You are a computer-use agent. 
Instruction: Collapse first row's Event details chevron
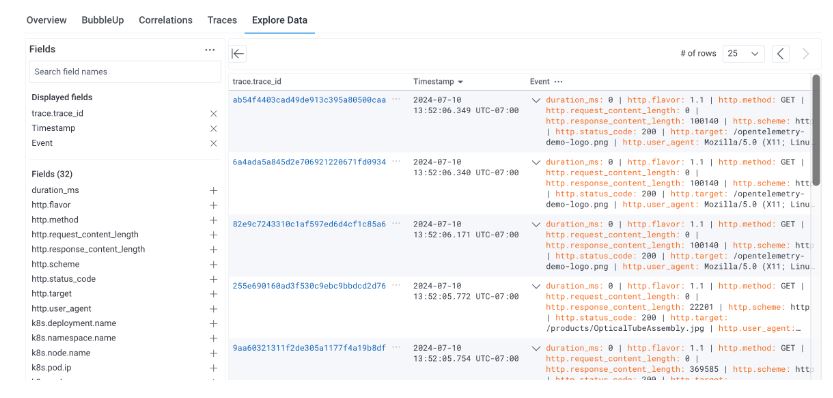[x=536, y=100]
